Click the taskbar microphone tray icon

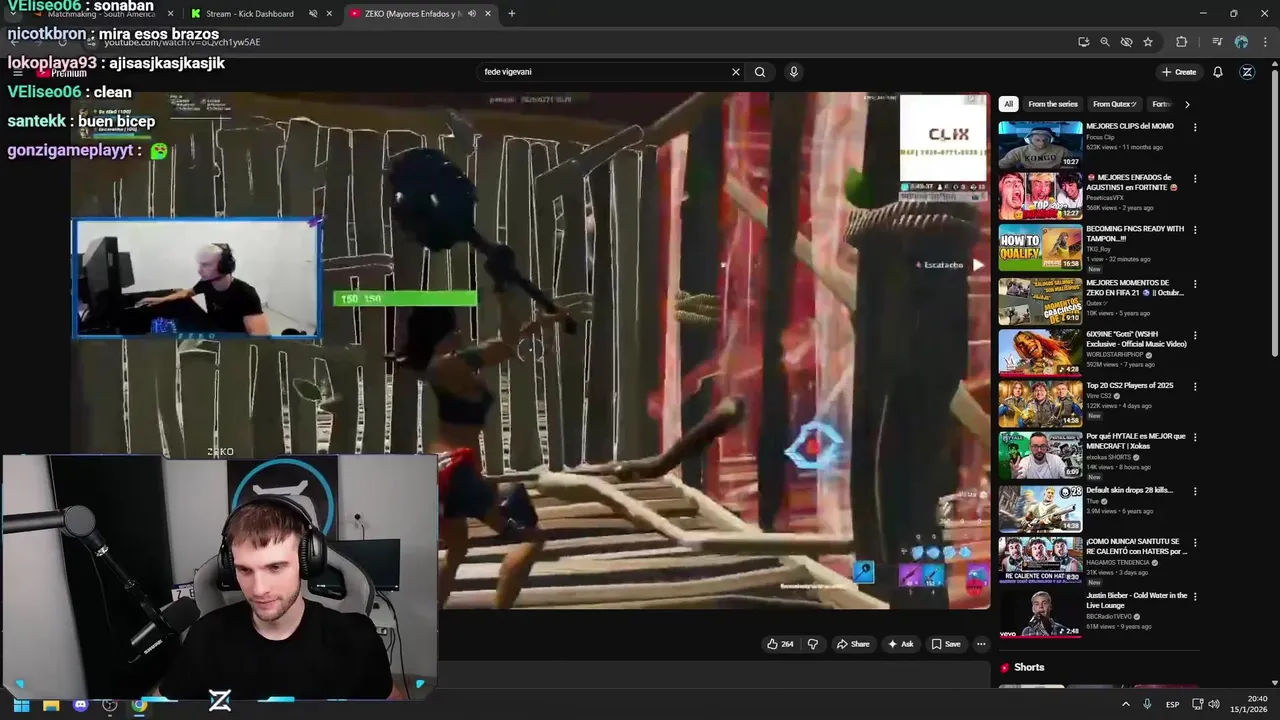tap(1147, 705)
